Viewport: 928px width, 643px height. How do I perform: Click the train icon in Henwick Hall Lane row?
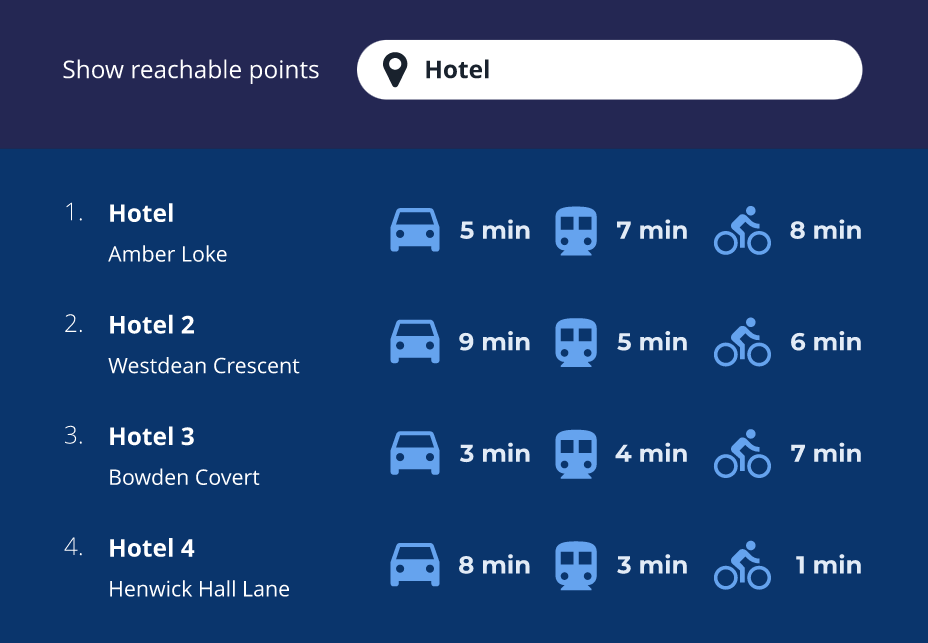click(576, 565)
